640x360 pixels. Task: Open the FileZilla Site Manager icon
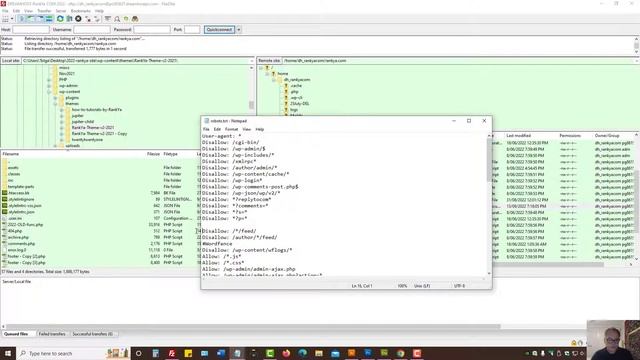pyautogui.click(x=5, y=19)
